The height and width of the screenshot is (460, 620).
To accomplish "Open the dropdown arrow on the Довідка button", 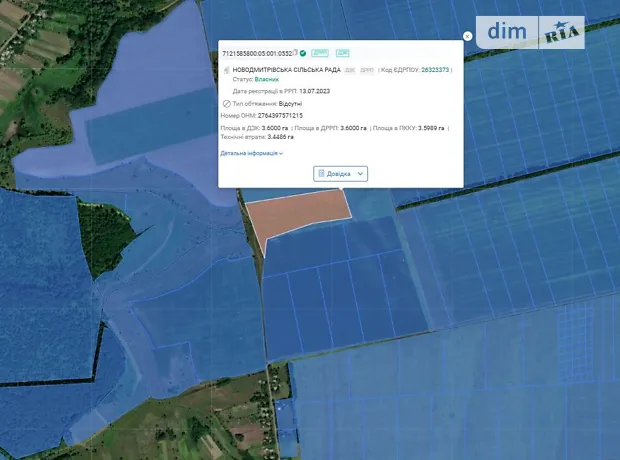I will click(361, 173).
